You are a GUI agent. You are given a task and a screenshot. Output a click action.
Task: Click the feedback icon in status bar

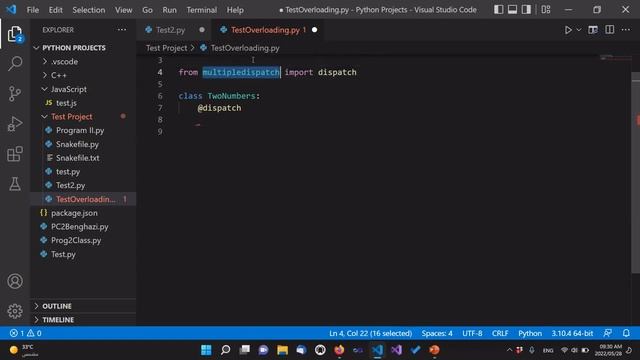click(608, 333)
